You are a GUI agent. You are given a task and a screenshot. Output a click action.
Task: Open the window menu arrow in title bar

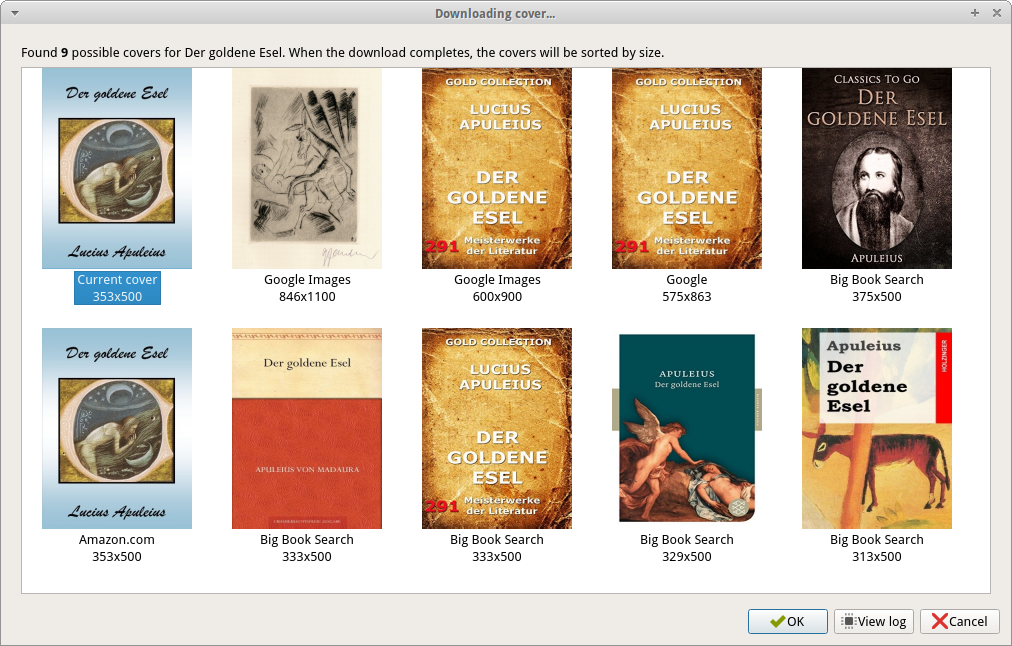pyautogui.click(x=14, y=13)
